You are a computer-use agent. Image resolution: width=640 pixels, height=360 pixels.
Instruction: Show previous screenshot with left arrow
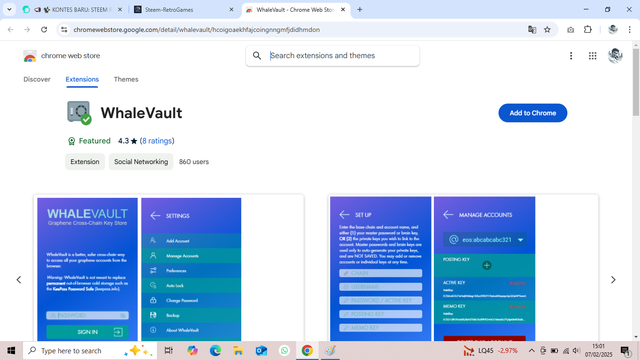click(x=19, y=280)
